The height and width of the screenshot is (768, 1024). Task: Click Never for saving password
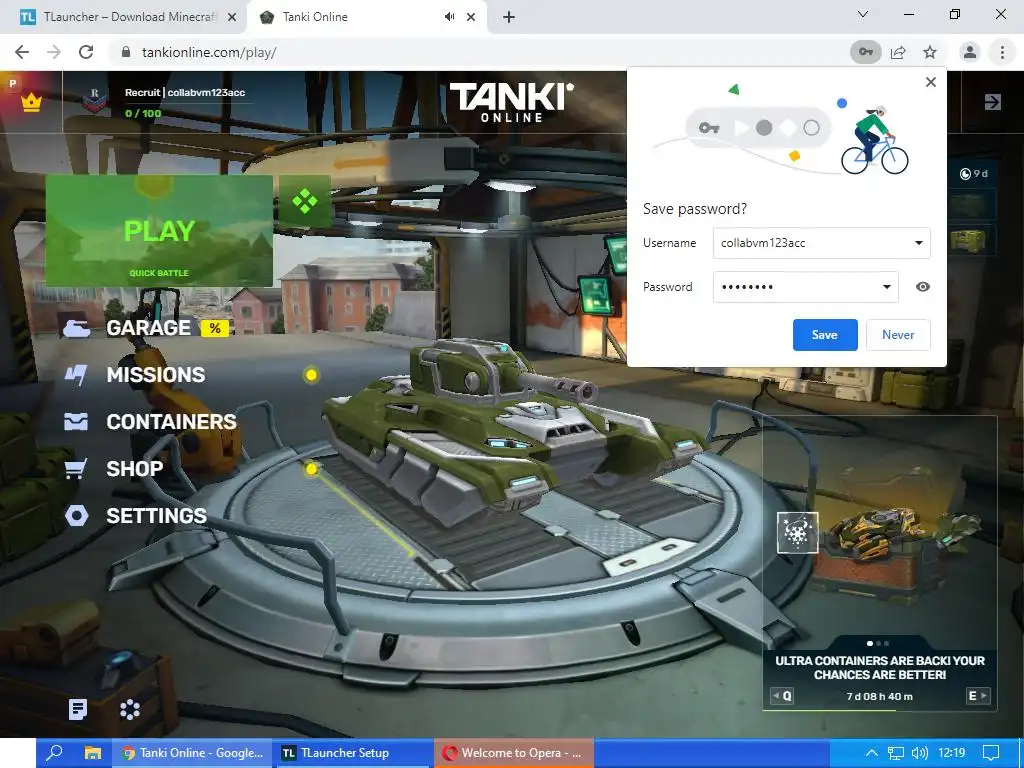click(898, 335)
